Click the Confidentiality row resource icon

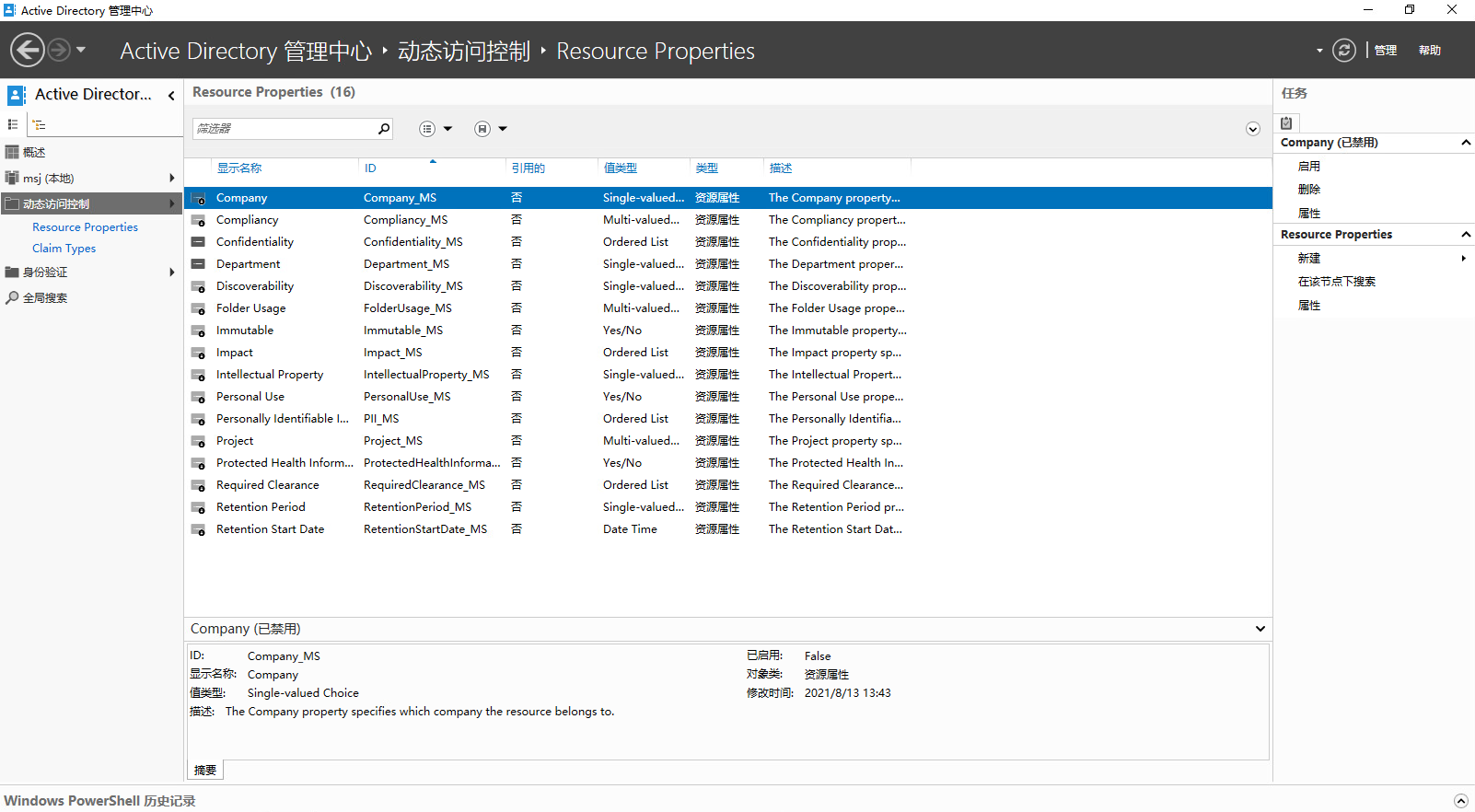point(198,242)
